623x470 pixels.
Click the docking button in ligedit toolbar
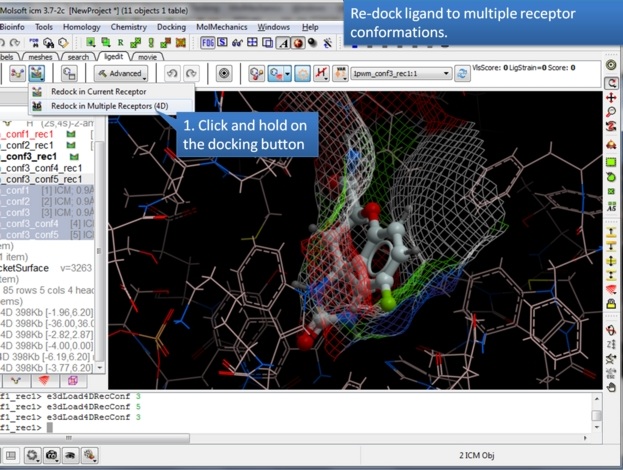(x=37, y=73)
